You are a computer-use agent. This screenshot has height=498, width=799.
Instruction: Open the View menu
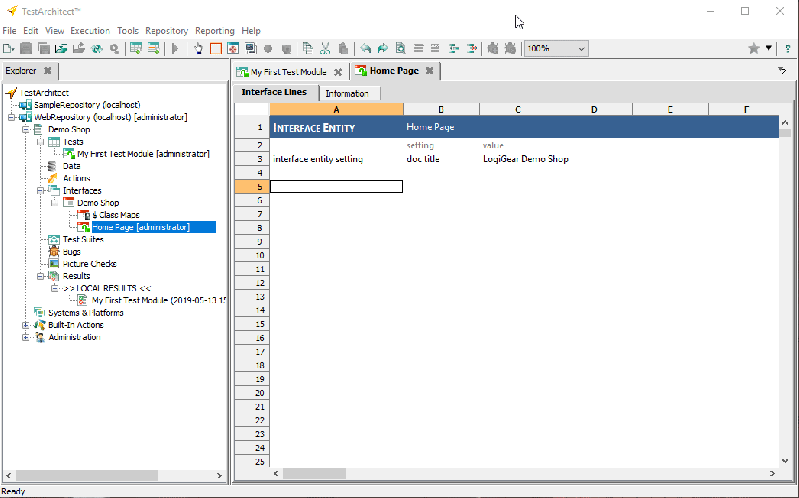tap(55, 31)
